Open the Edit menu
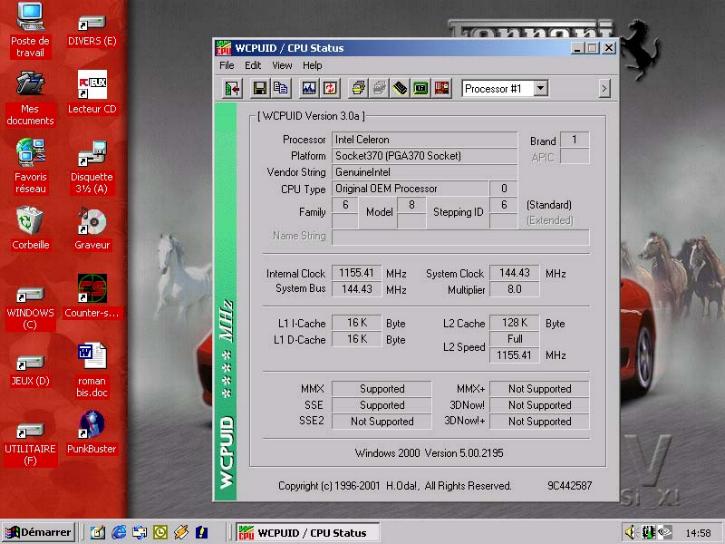 pos(253,66)
